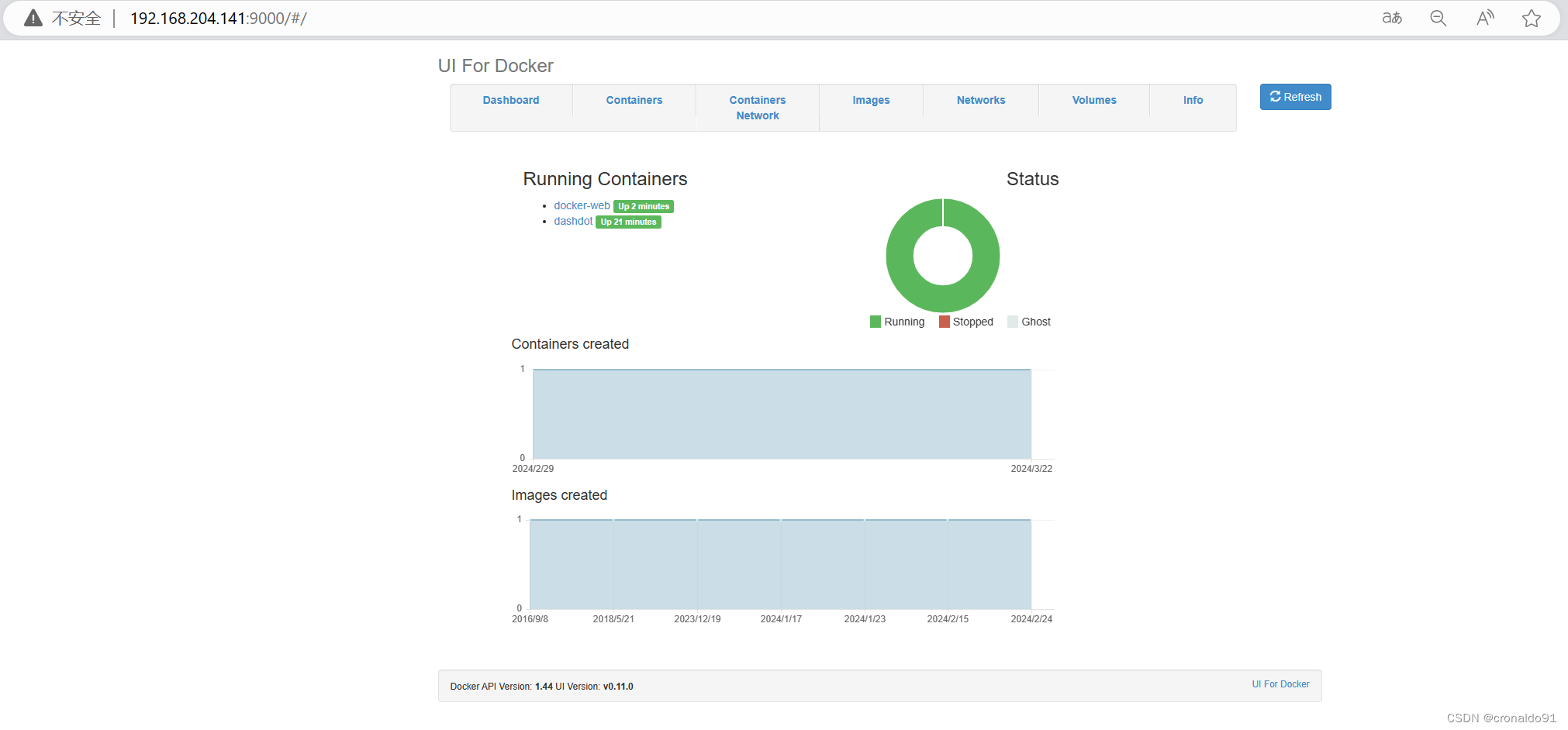Screen dimensions: 1568x730
Task: Click the 2018/5/21 axis date label
Action: [x=613, y=619]
